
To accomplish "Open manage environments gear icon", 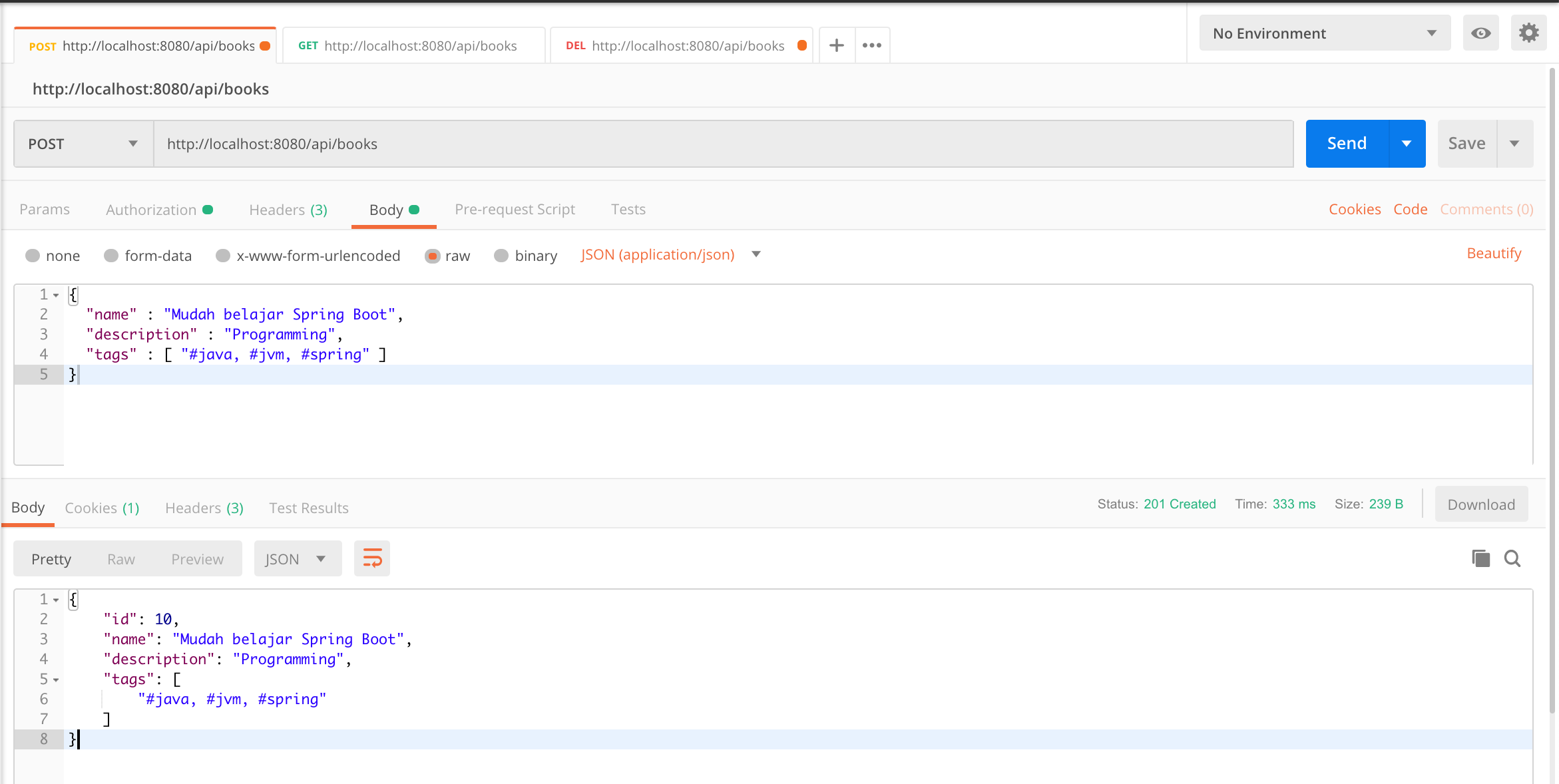I will click(x=1528, y=33).
